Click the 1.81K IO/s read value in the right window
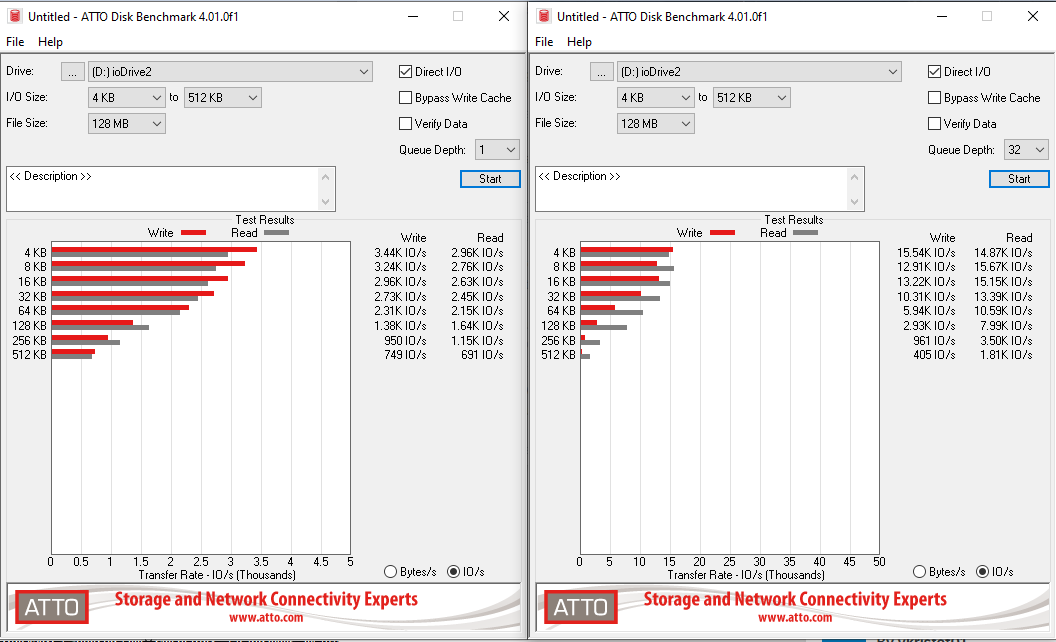Screen dimensions: 1056x642 coord(1006,354)
